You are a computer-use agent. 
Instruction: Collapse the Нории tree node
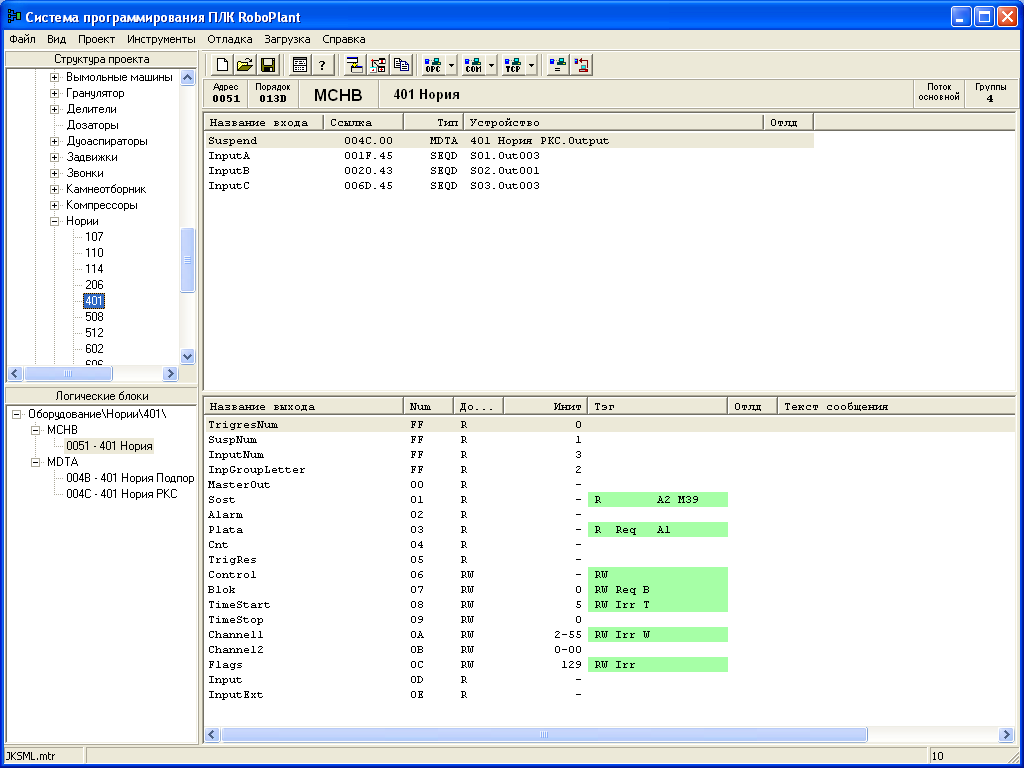55,221
